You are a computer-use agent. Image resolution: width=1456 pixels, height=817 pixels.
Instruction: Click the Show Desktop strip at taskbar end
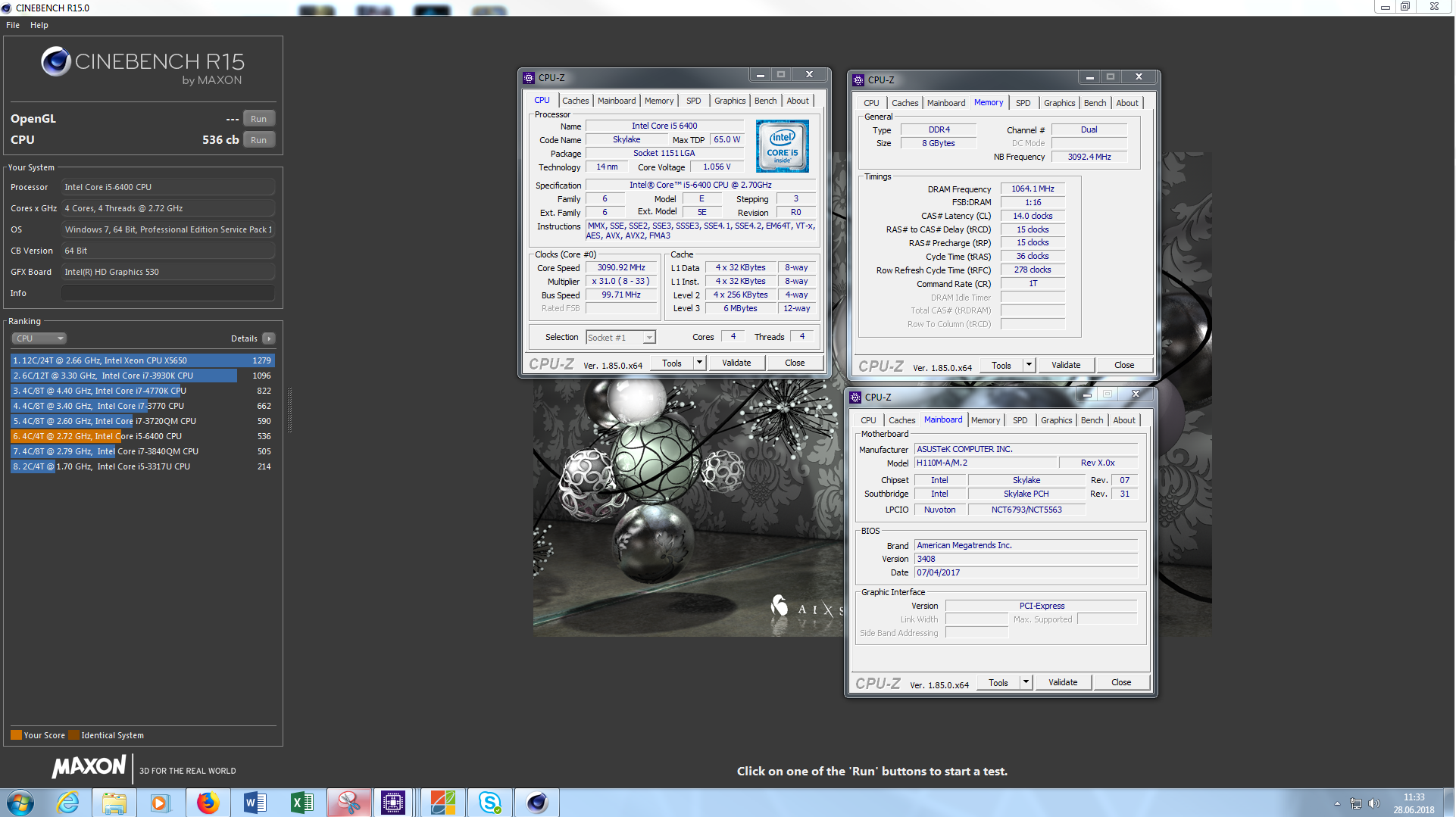click(x=1450, y=803)
